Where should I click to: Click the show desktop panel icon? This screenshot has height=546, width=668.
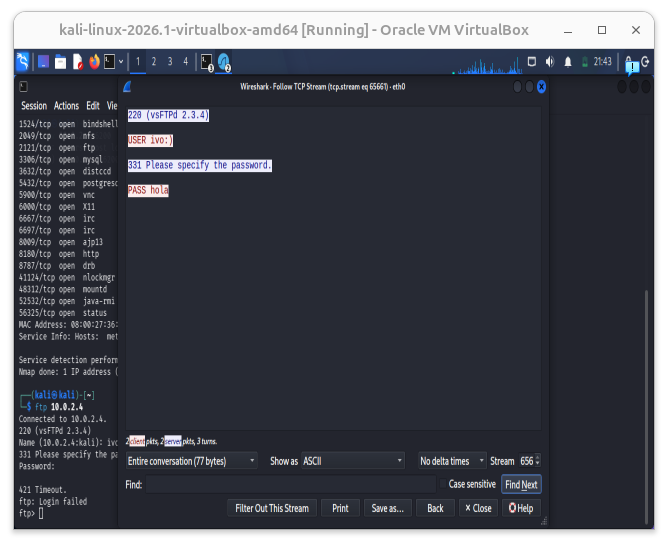(x=43, y=62)
